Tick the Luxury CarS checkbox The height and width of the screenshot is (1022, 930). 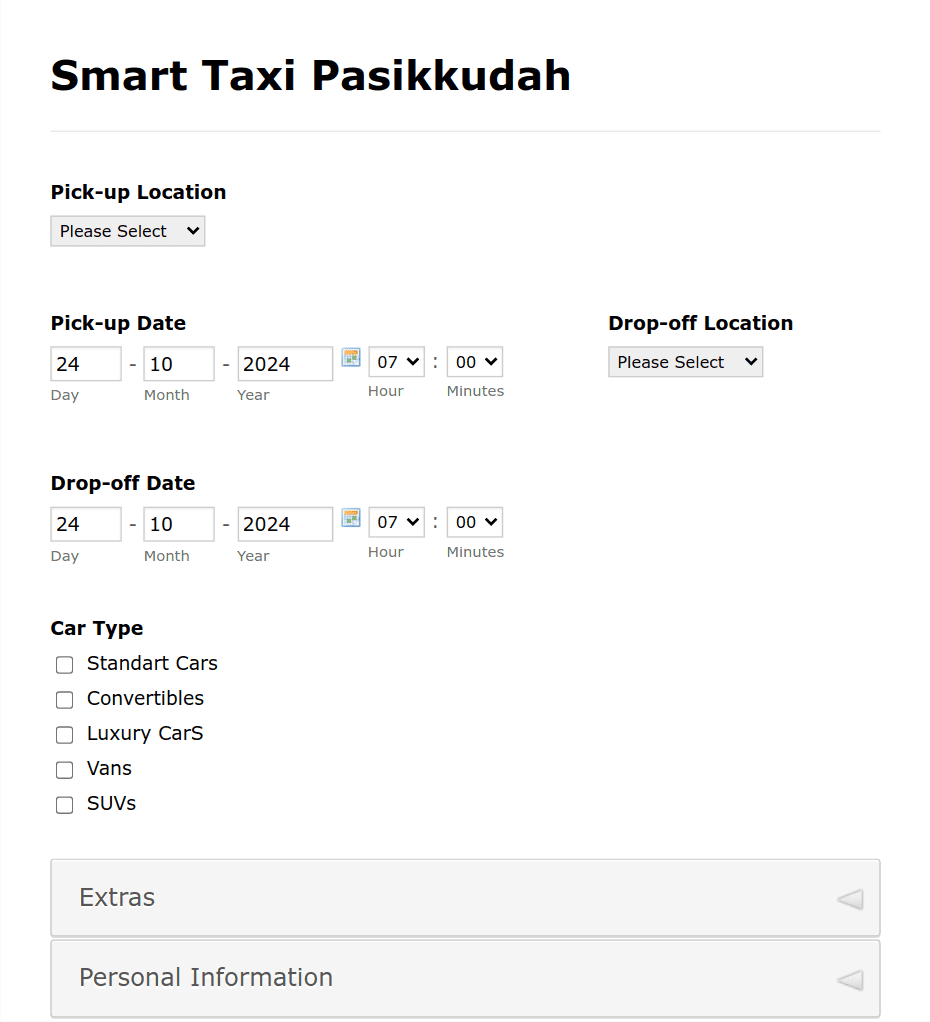point(65,735)
